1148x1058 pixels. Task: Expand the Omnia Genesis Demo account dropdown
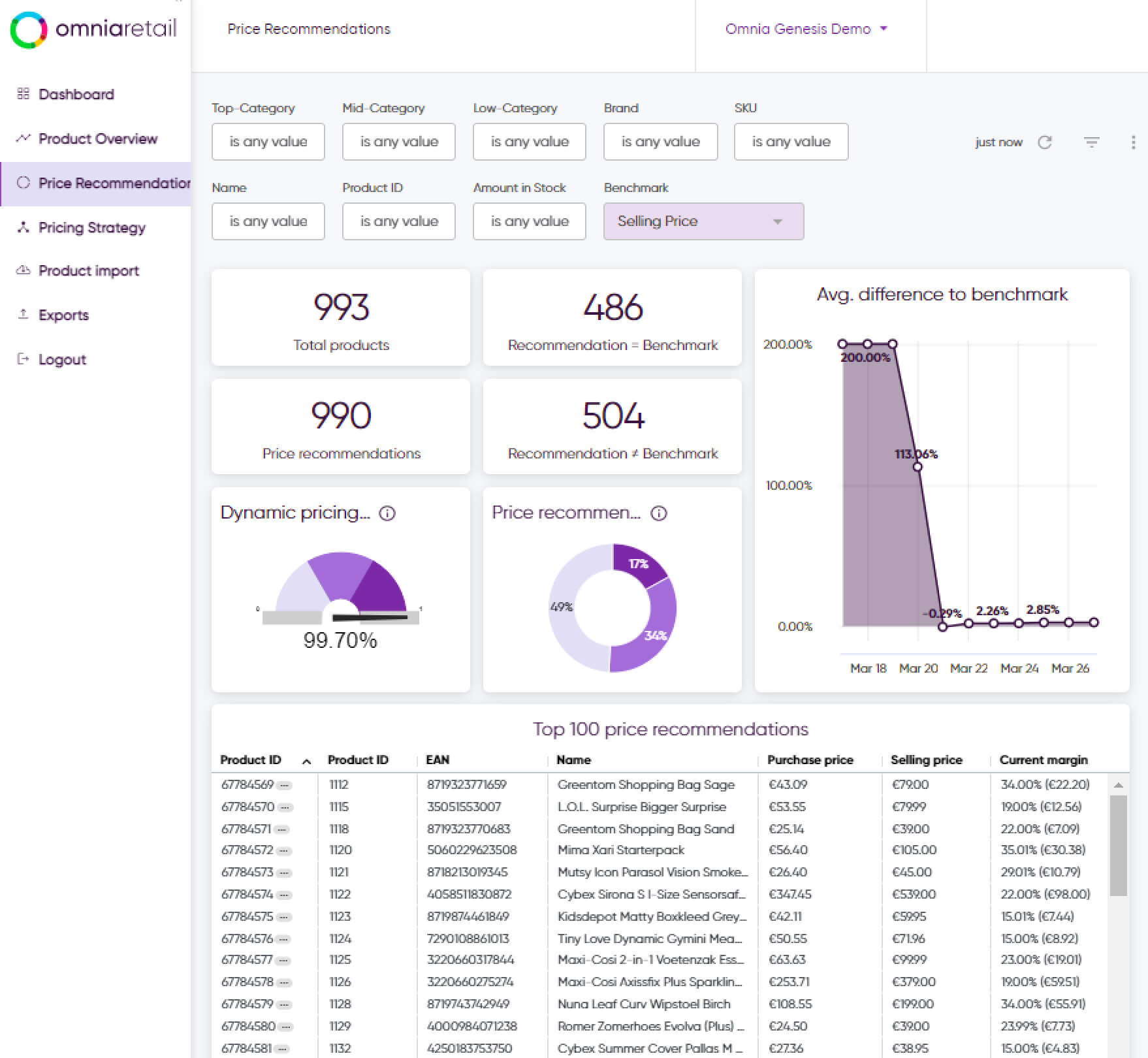point(806,29)
